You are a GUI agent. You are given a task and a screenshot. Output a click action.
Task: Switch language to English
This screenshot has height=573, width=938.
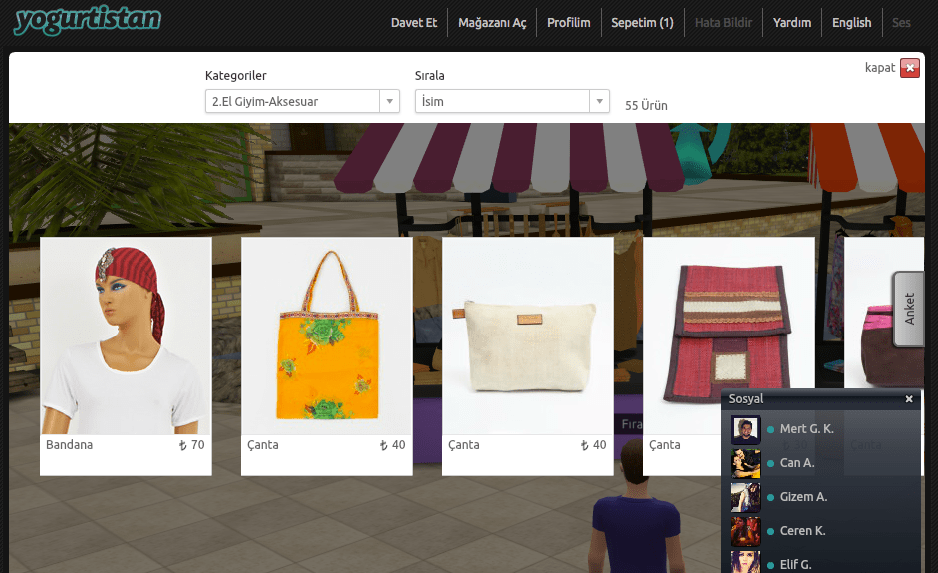pos(851,23)
